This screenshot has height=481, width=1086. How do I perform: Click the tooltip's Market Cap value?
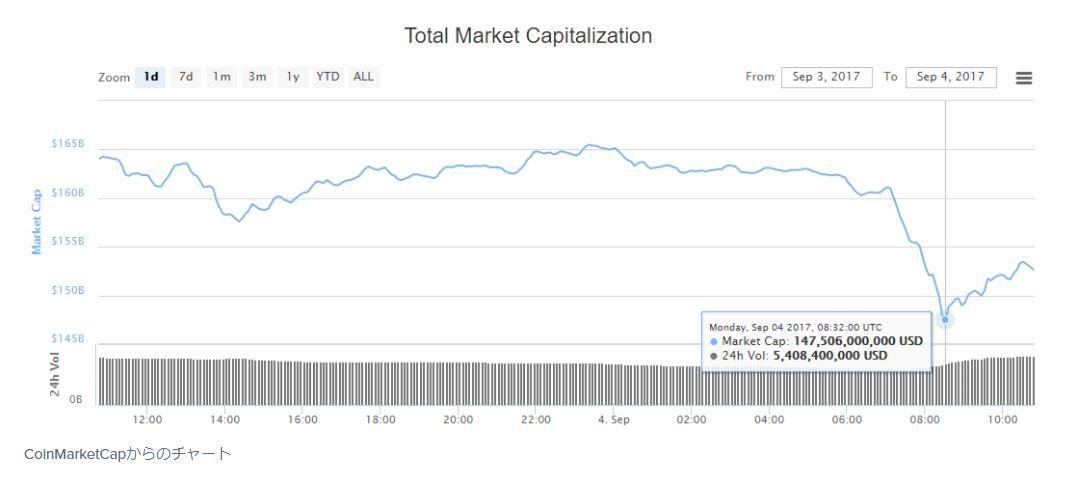tap(857, 341)
